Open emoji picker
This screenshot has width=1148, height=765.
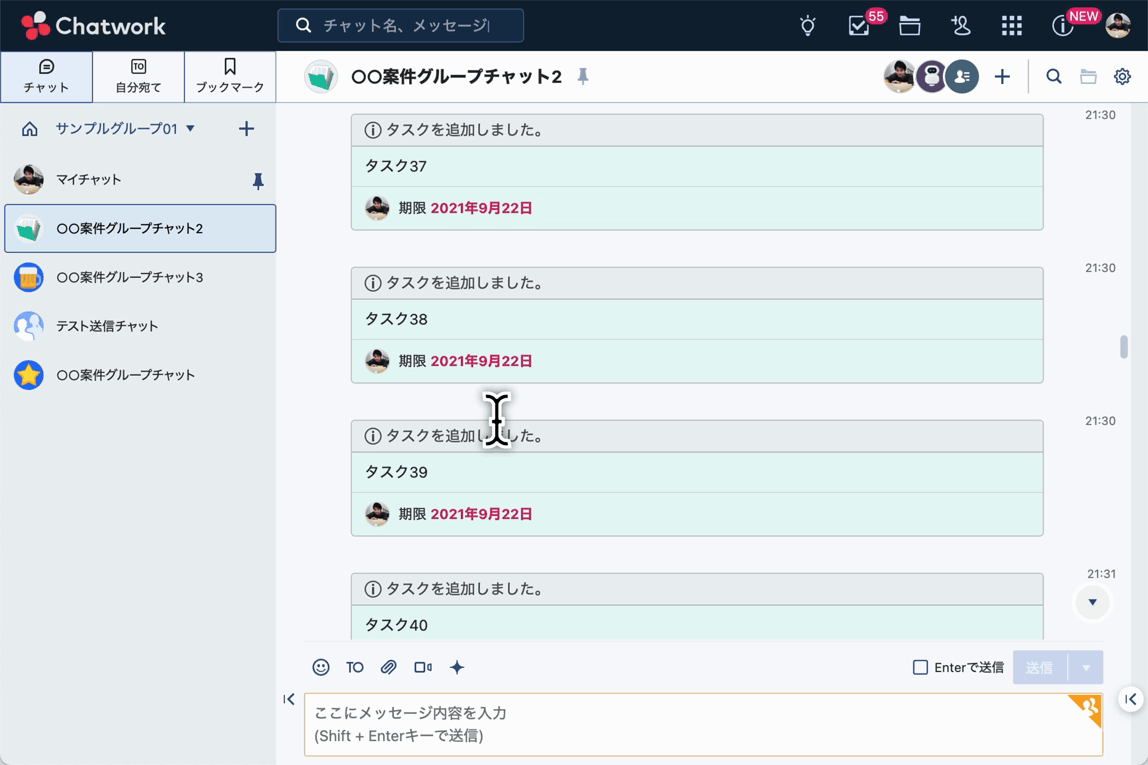click(x=321, y=667)
